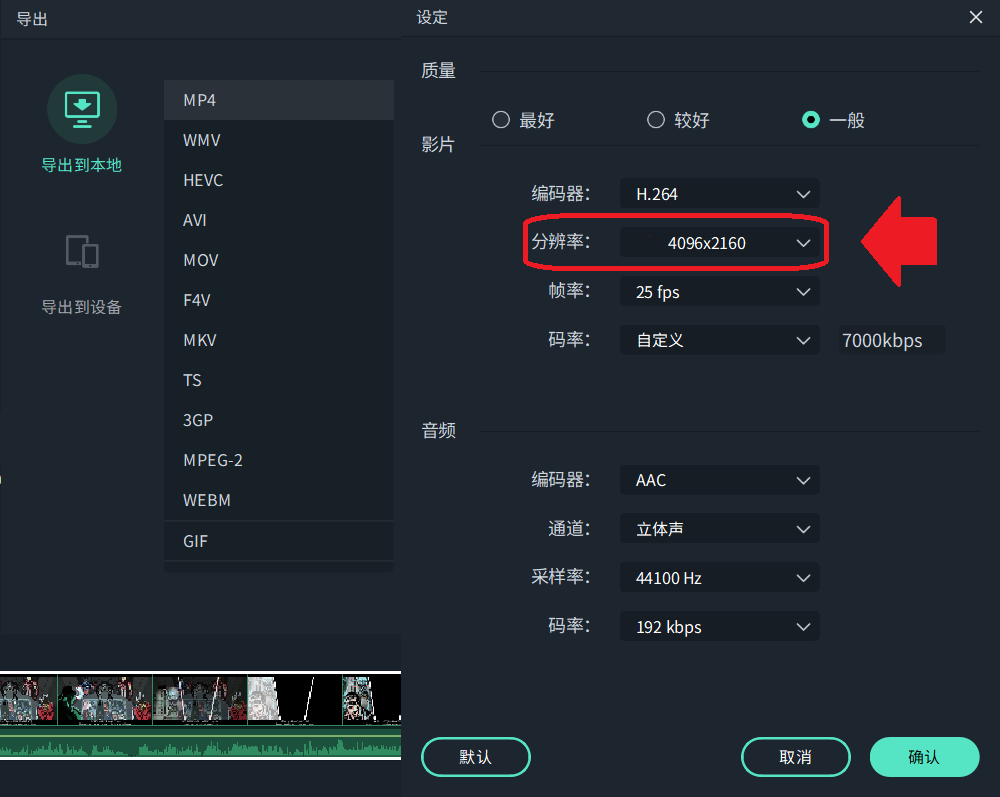The height and width of the screenshot is (797, 1000).
Task: Open the AAC audio encoder dropdown
Action: [x=719, y=480]
